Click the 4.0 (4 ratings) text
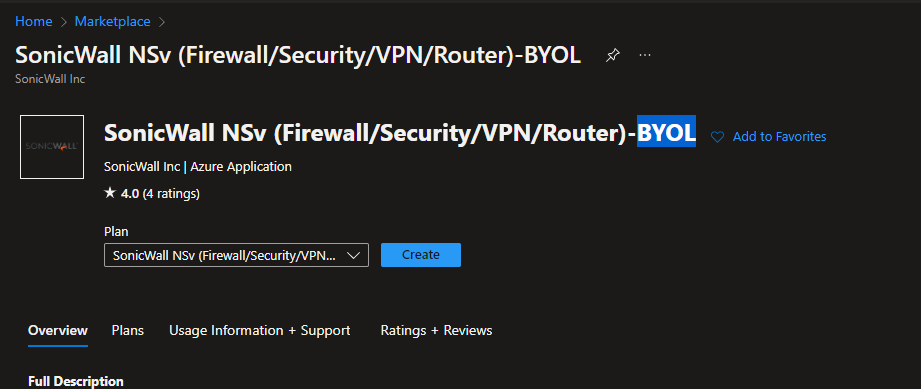921x389 pixels. tap(160, 193)
